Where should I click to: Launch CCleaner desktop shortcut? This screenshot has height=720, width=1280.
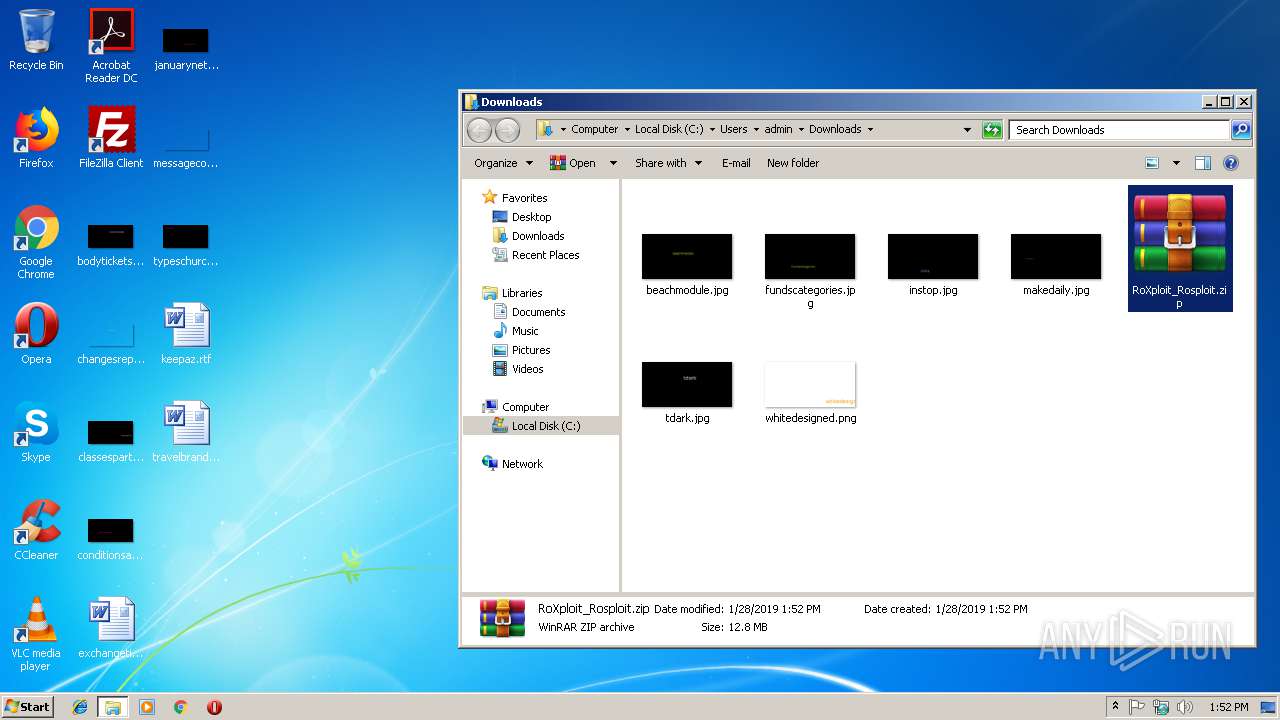36,530
